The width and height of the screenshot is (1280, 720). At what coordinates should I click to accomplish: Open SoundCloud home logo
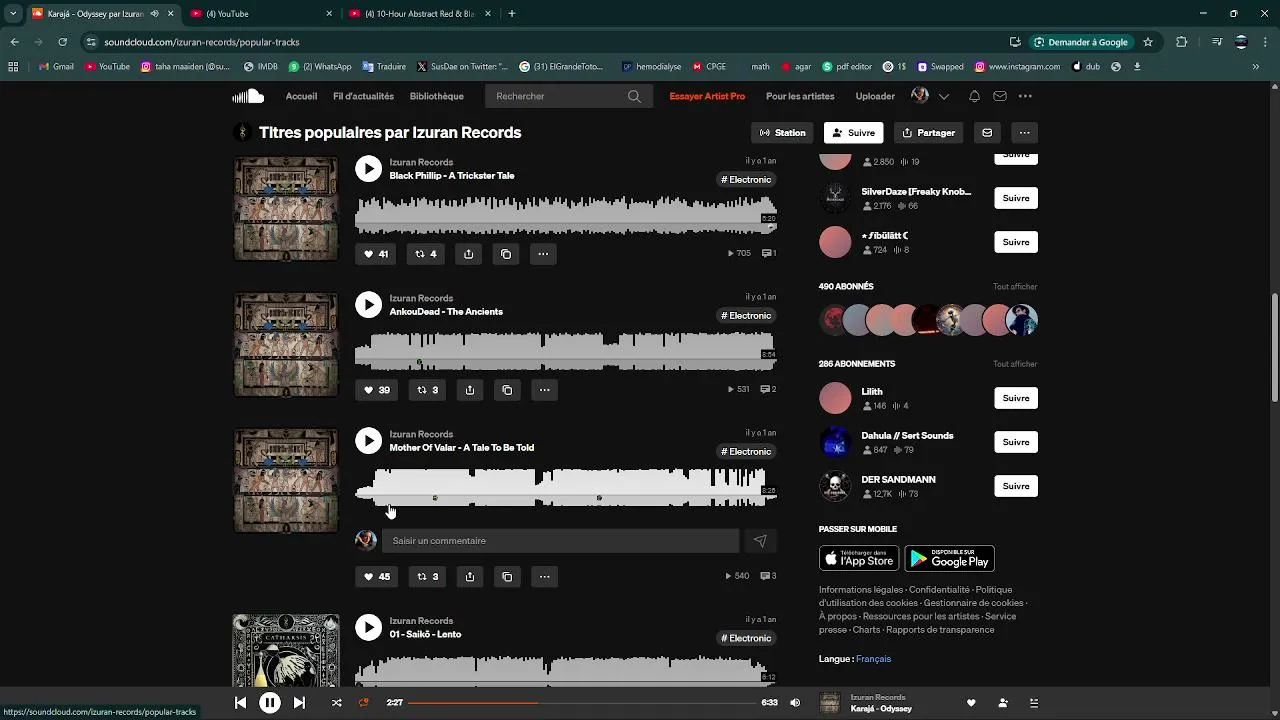pos(248,96)
